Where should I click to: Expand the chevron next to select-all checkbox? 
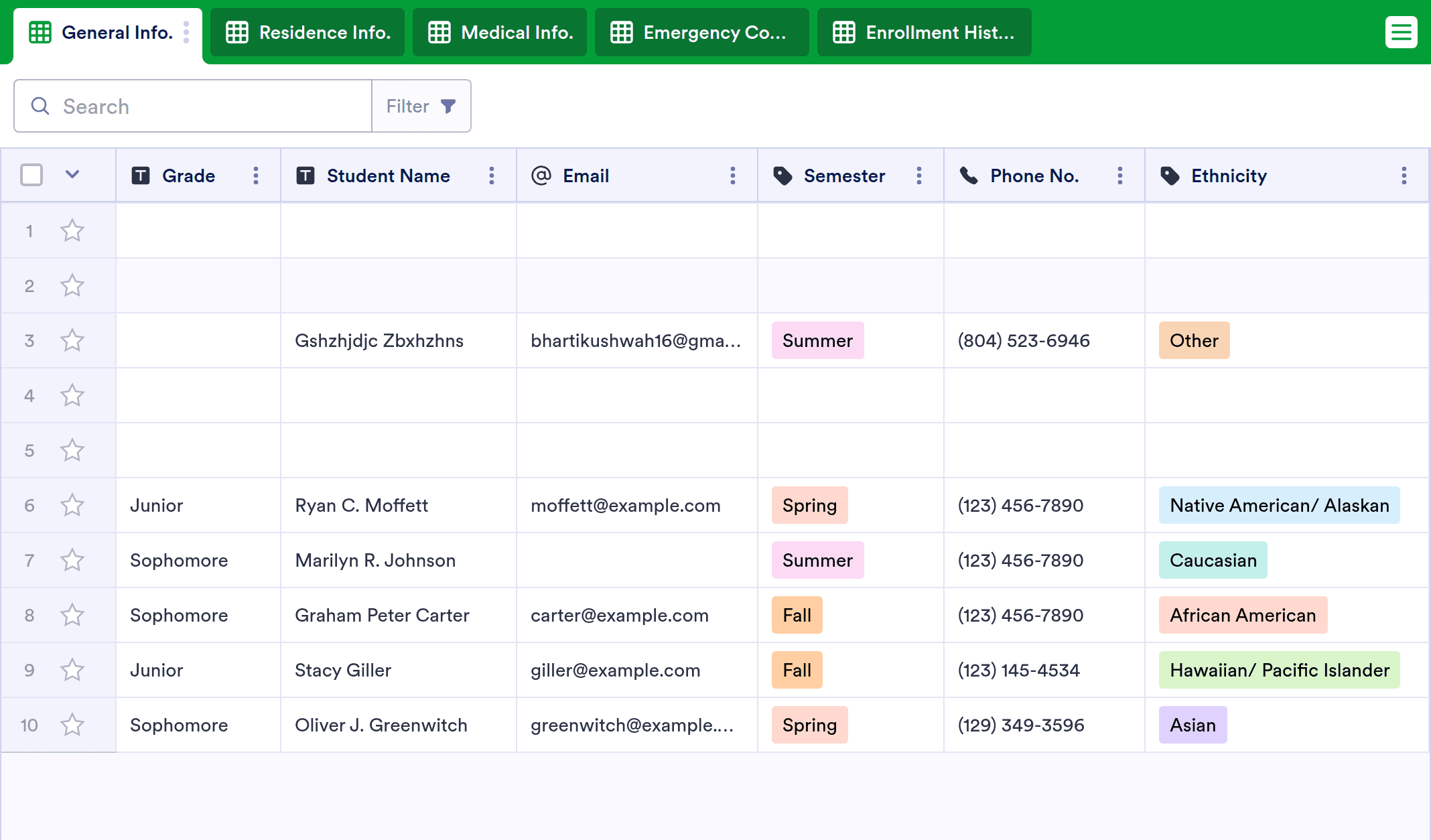point(72,175)
